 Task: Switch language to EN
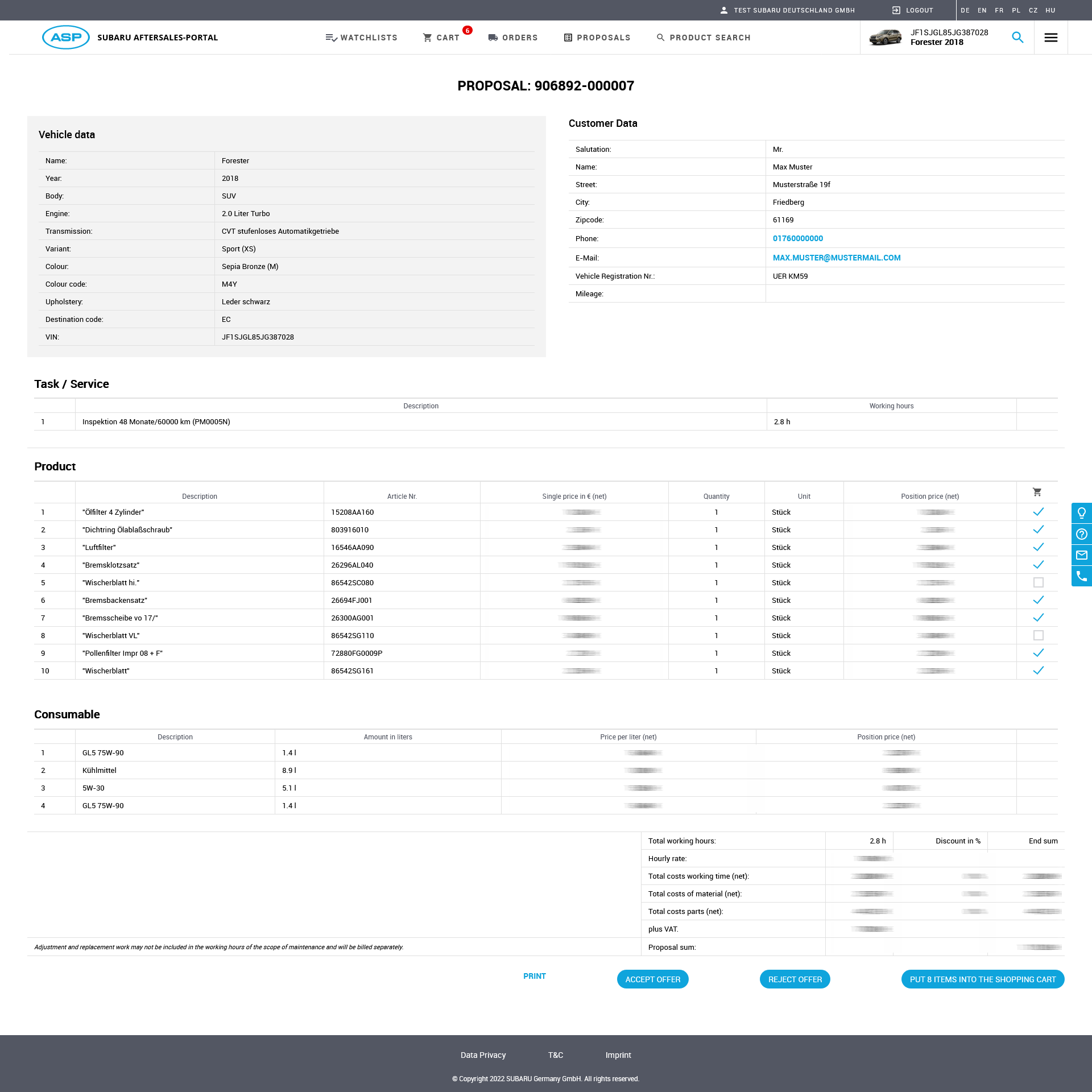982,10
